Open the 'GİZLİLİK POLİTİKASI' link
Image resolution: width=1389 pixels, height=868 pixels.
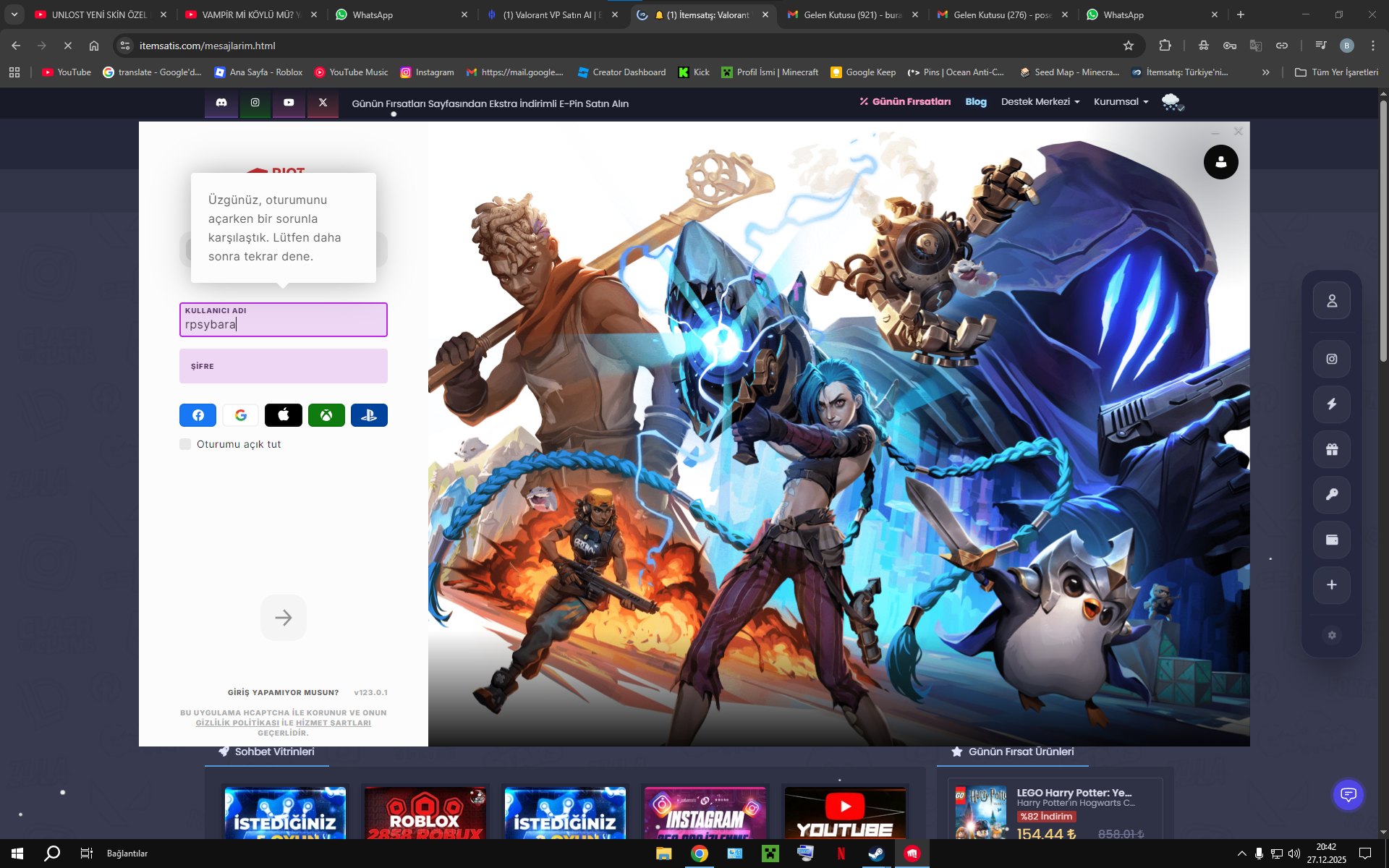pyautogui.click(x=237, y=723)
